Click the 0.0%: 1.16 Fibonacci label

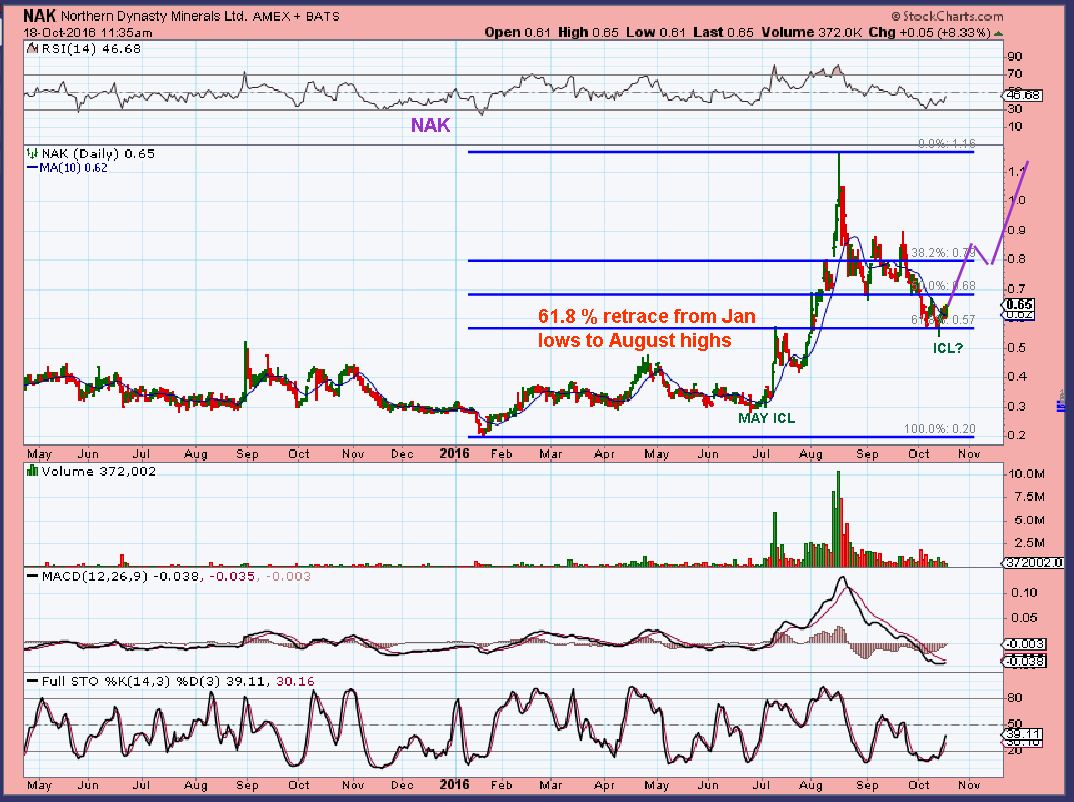coord(947,144)
